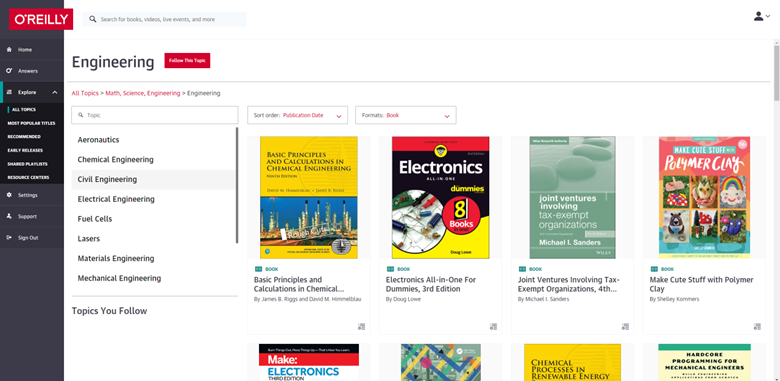Click in the main search field

(x=164, y=19)
